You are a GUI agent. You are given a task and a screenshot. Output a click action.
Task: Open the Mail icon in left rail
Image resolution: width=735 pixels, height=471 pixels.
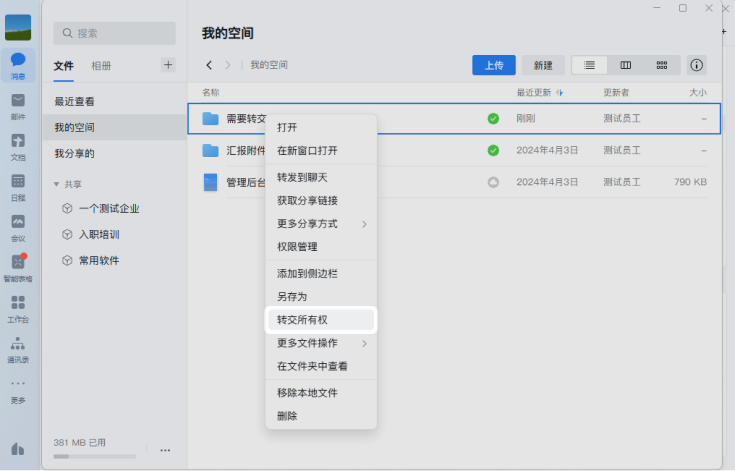tap(18, 106)
